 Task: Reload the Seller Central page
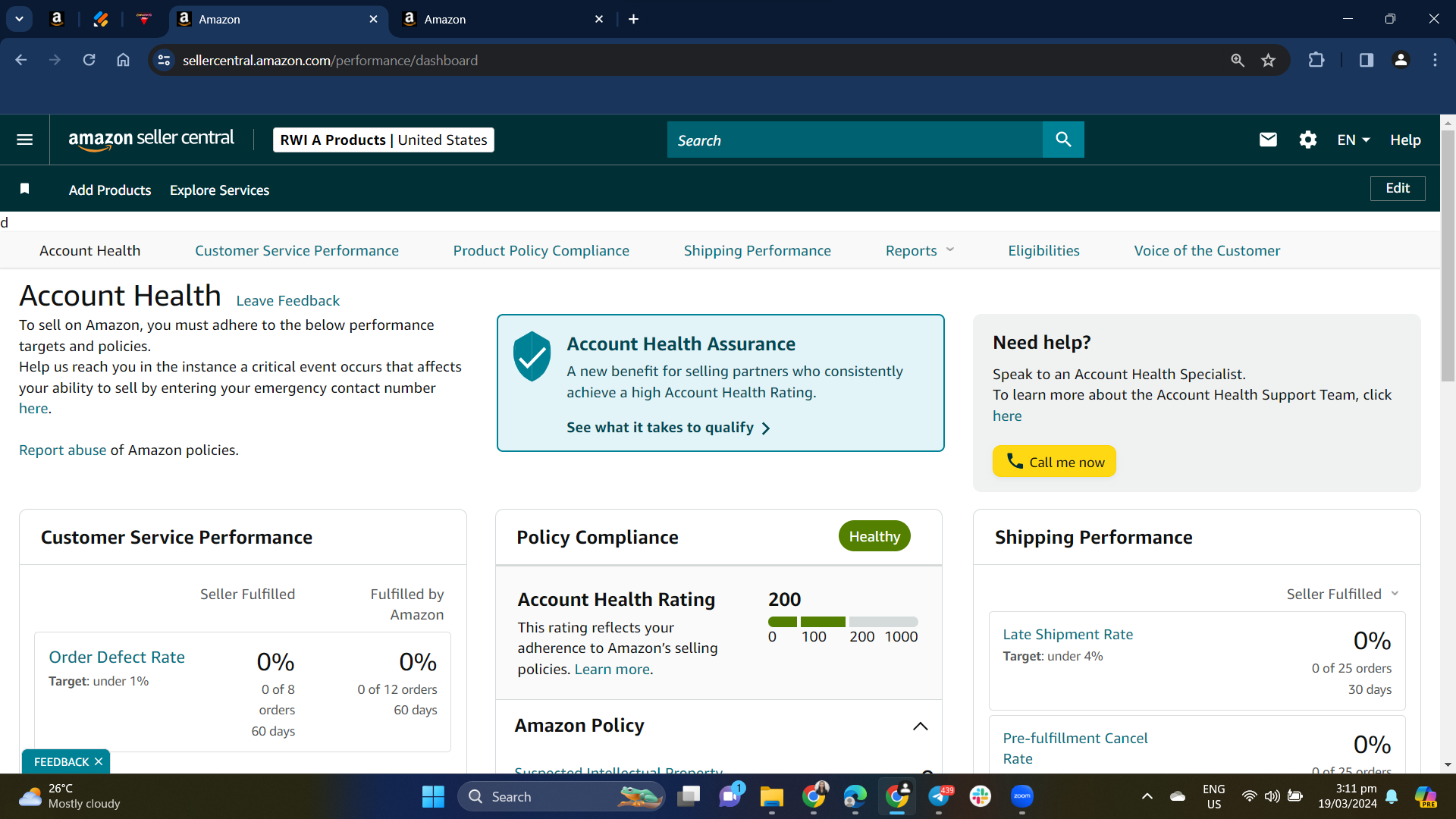(89, 60)
